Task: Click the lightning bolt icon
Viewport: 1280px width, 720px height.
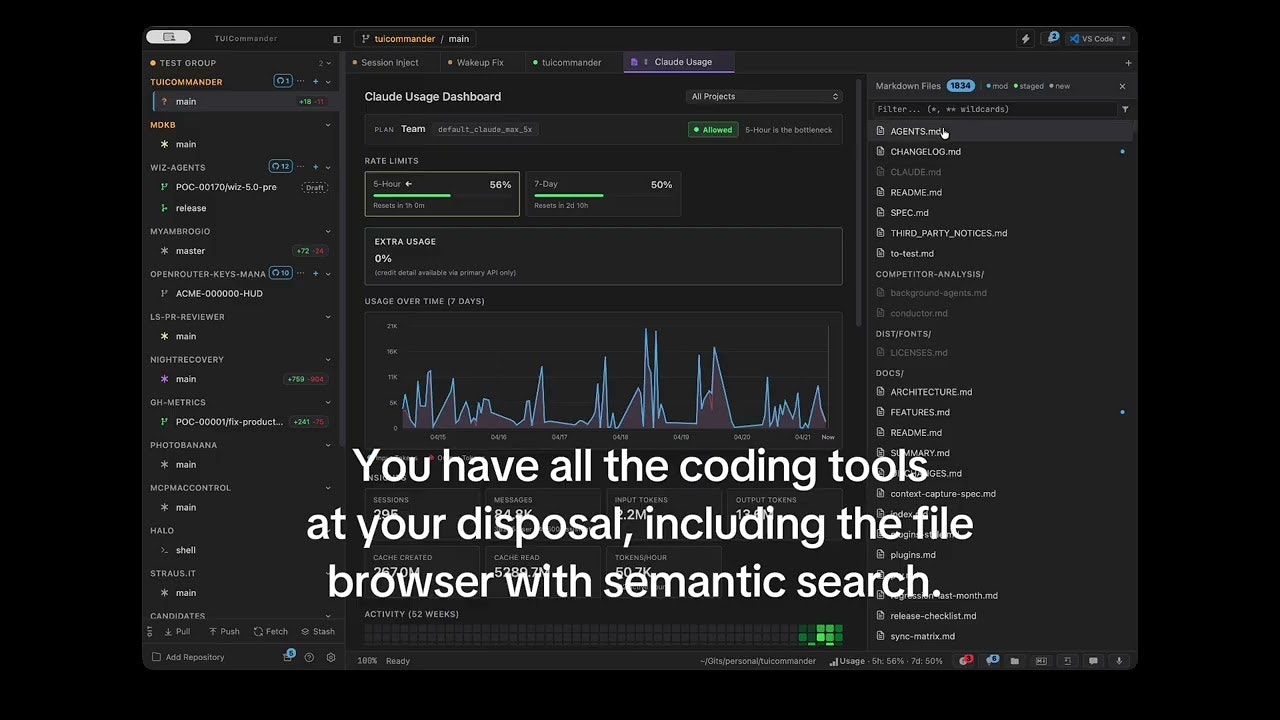Action: pos(1025,39)
